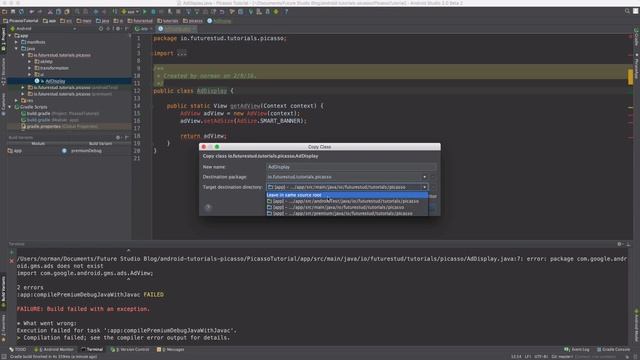Click line 12 public class AdDisplay in editor
The width and height of the screenshot is (640, 360).
(193, 91)
